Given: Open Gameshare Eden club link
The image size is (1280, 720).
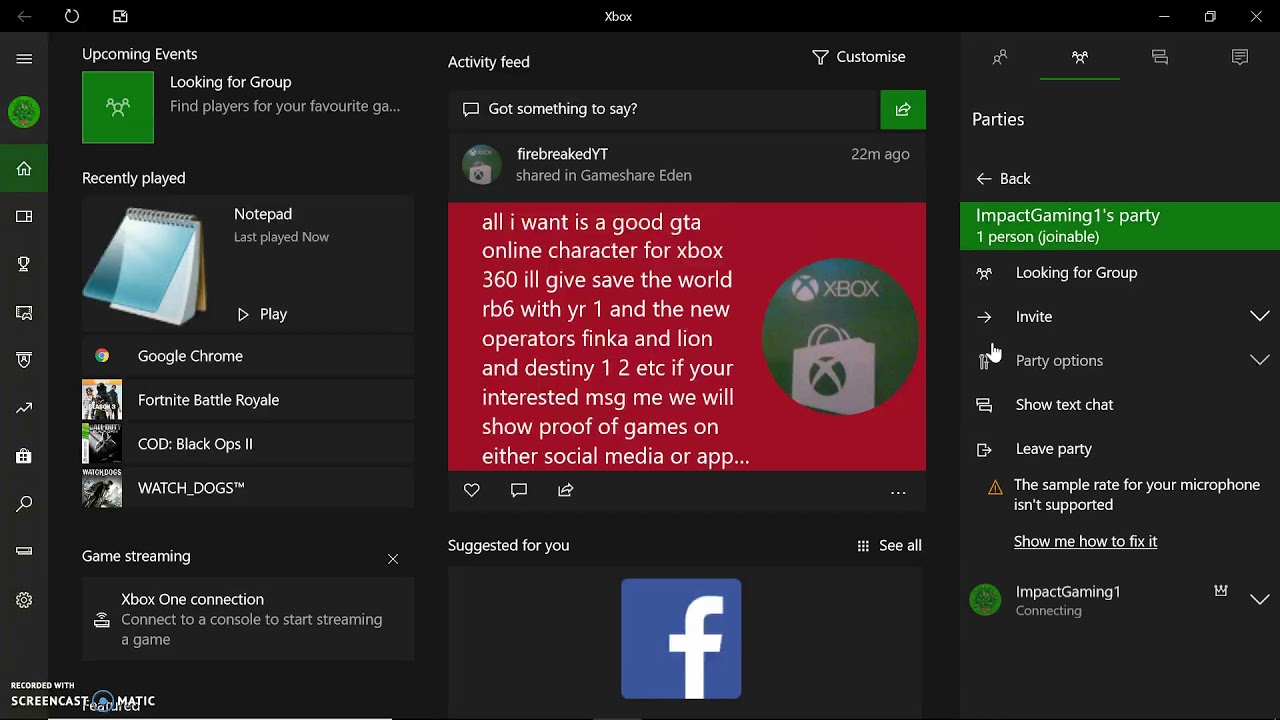Looking at the screenshot, I should coord(635,175).
